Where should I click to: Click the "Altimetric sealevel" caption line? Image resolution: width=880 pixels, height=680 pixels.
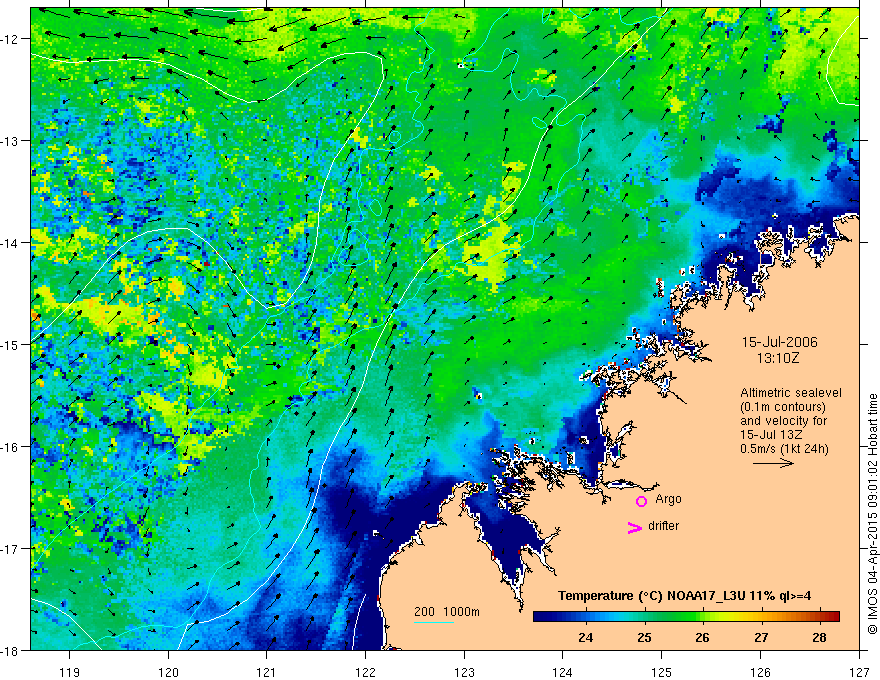[x=790, y=393]
